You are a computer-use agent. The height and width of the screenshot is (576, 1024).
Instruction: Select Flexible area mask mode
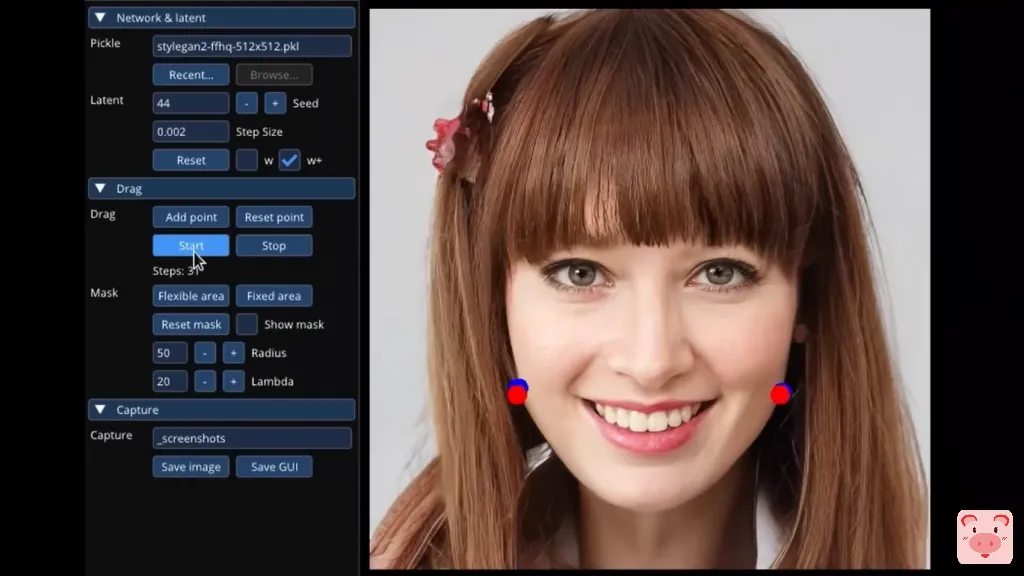pyautogui.click(x=191, y=296)
